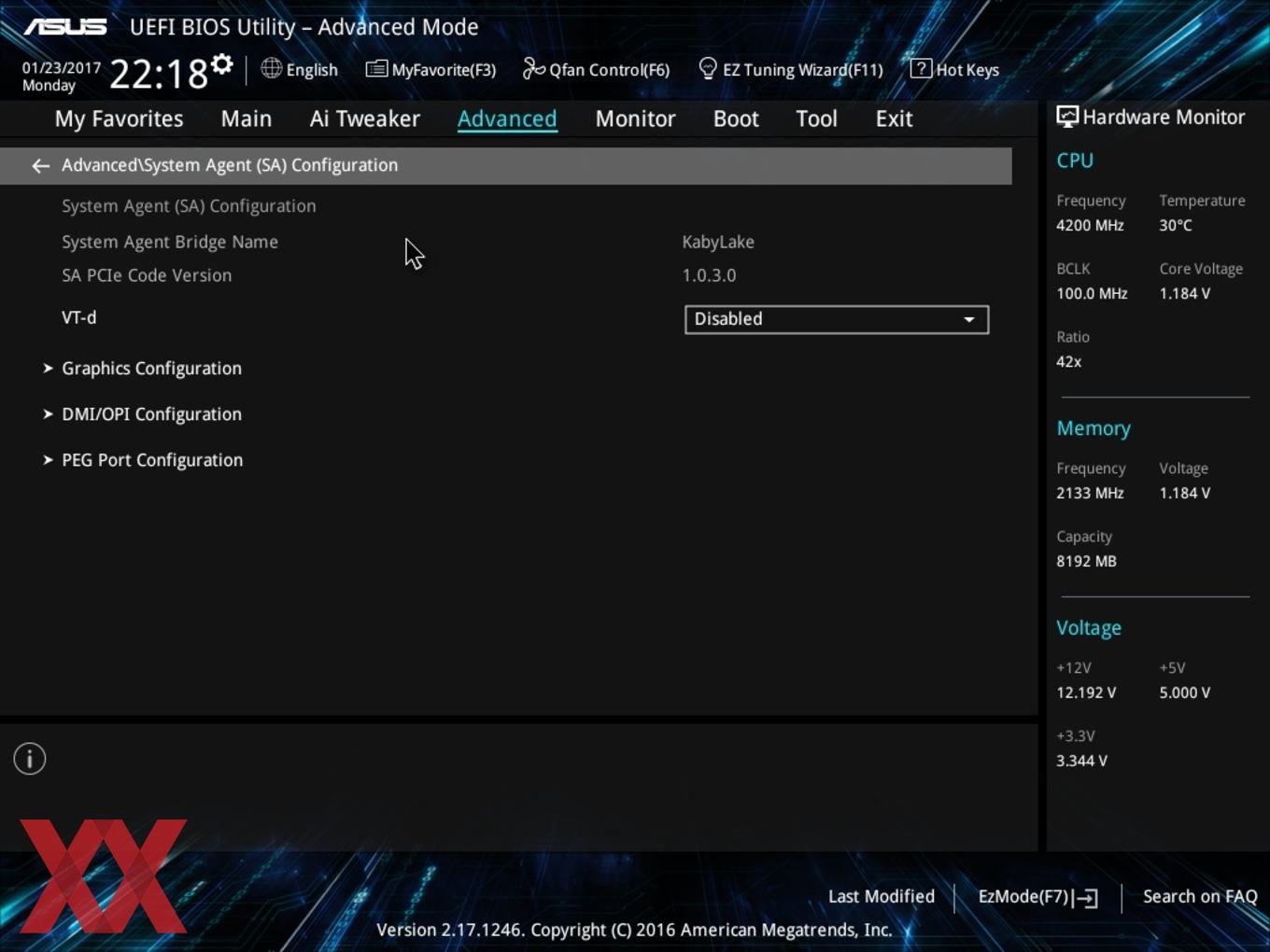Click English language button

[312, 70]
